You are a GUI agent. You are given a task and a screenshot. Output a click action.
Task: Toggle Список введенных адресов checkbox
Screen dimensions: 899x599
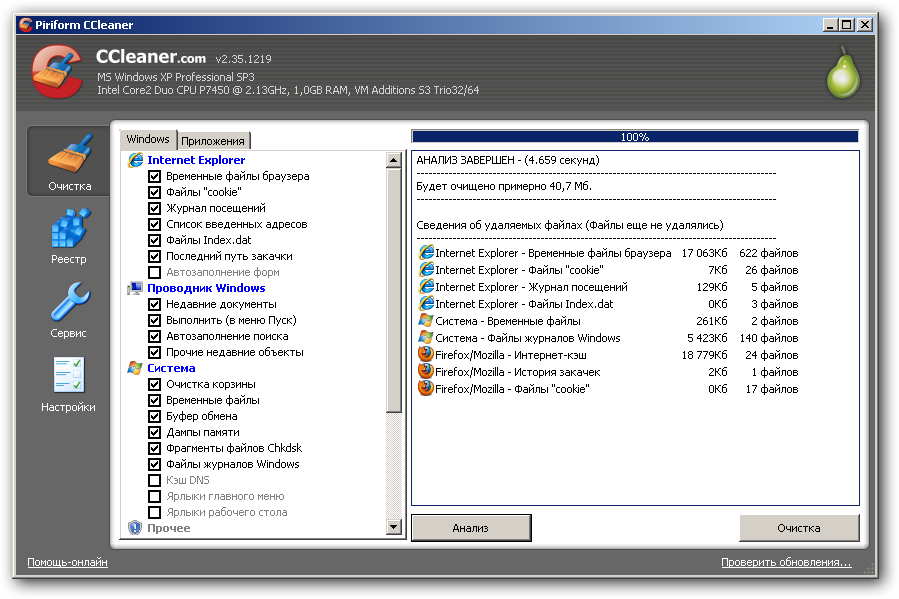coord(154,224)
